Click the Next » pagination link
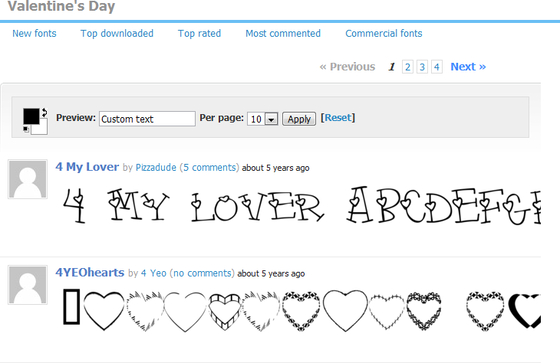 click(468, 66)
